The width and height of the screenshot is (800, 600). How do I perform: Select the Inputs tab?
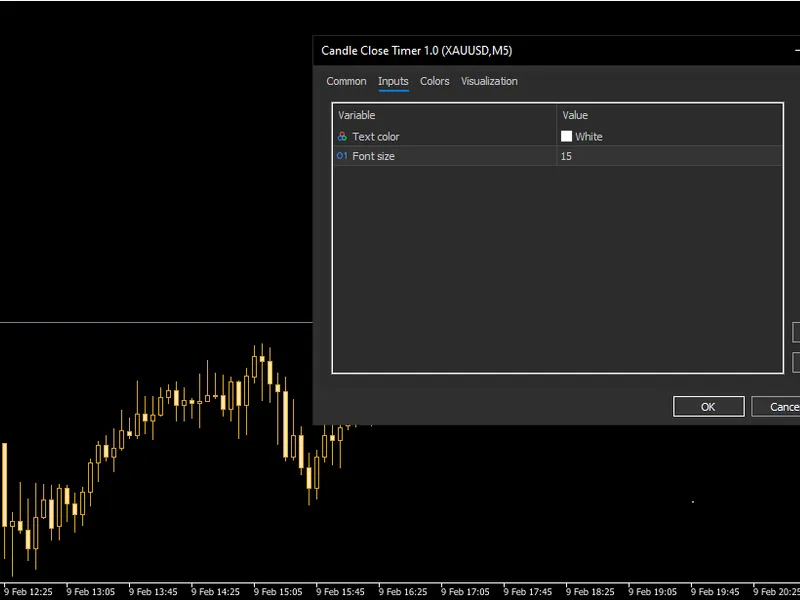[393, 81]
